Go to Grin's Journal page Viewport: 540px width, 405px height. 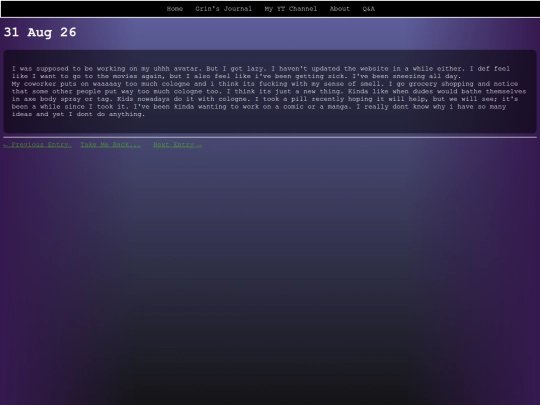coord(224,9)
